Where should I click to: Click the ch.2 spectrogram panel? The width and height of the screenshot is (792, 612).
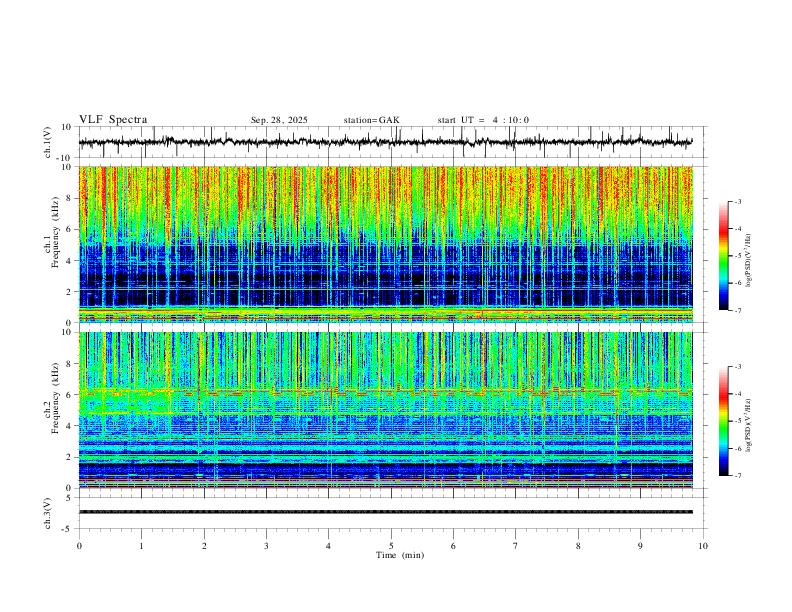click(385, 410)
